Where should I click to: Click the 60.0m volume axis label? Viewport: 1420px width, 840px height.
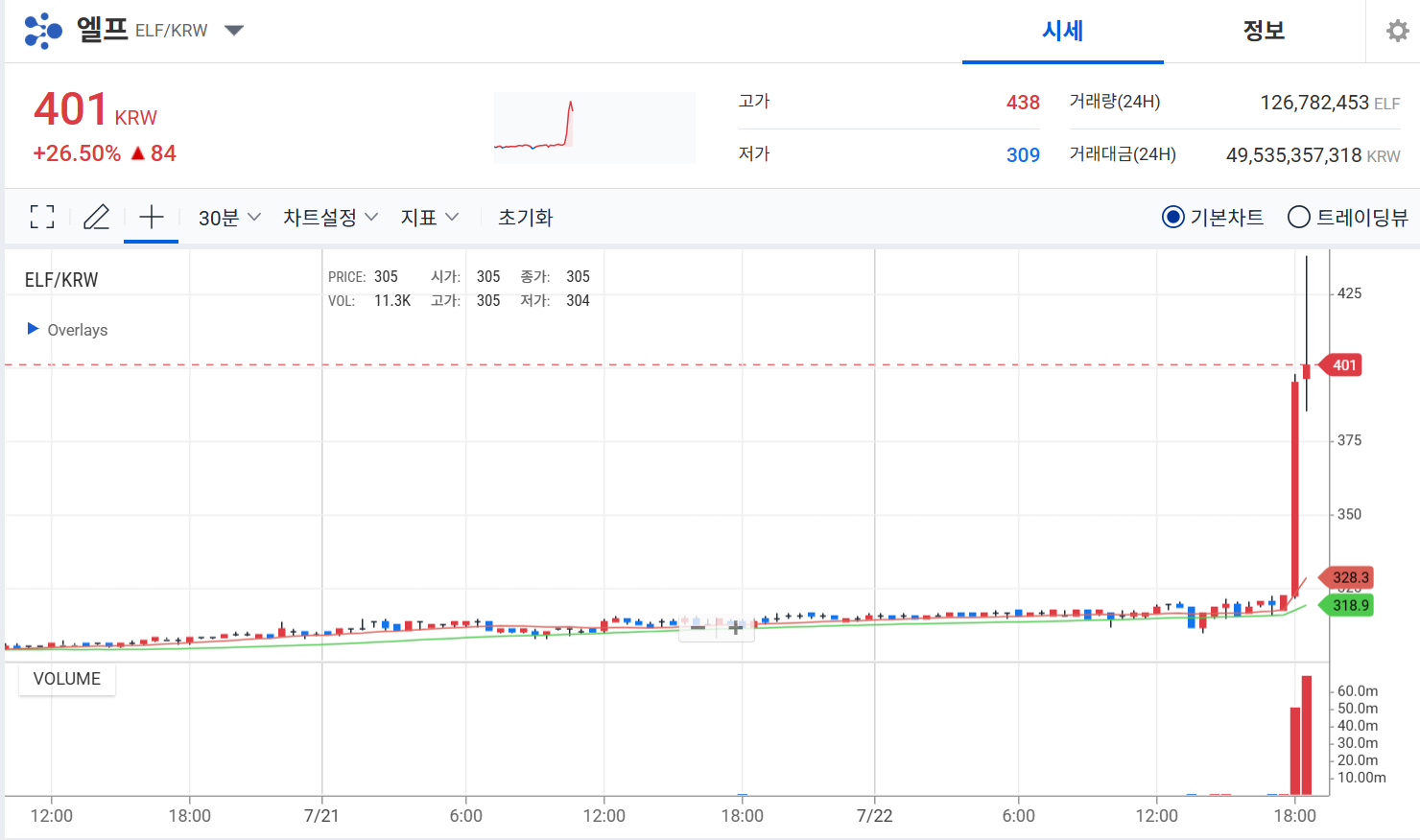[x=1358, y=691]
